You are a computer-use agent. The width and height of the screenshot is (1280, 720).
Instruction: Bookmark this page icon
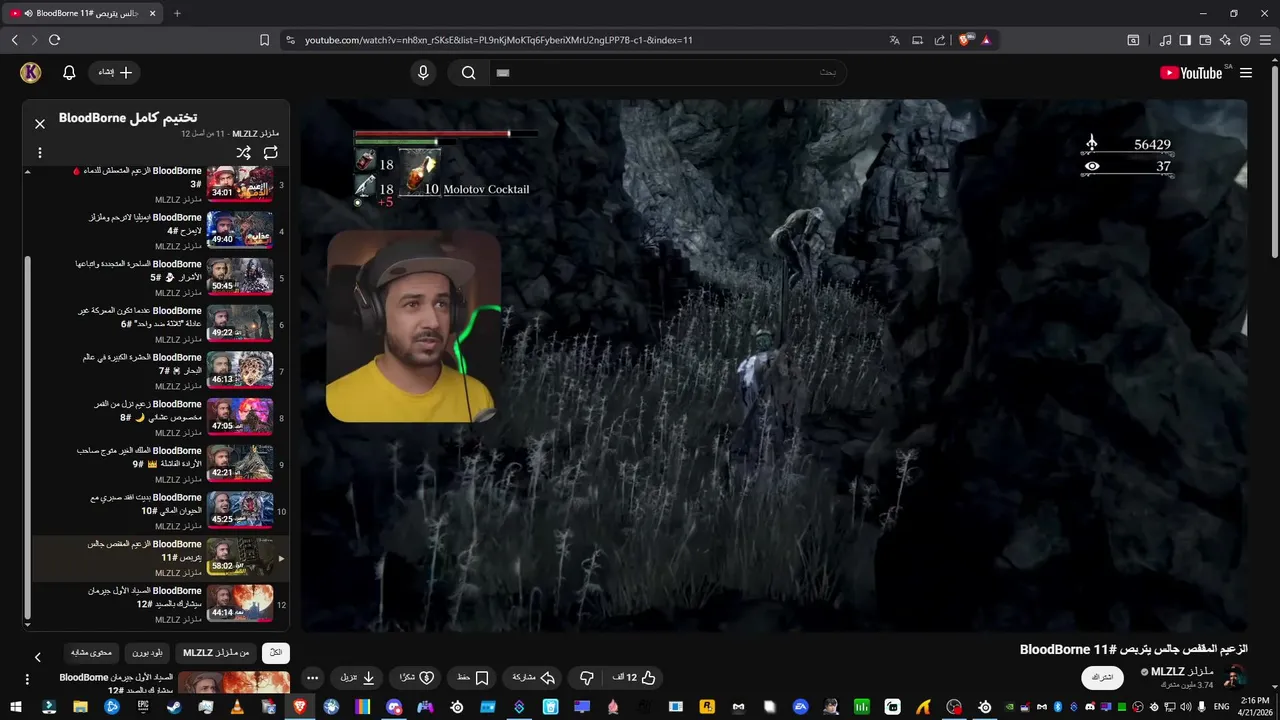pyautogui.click(x=264, y=40)
